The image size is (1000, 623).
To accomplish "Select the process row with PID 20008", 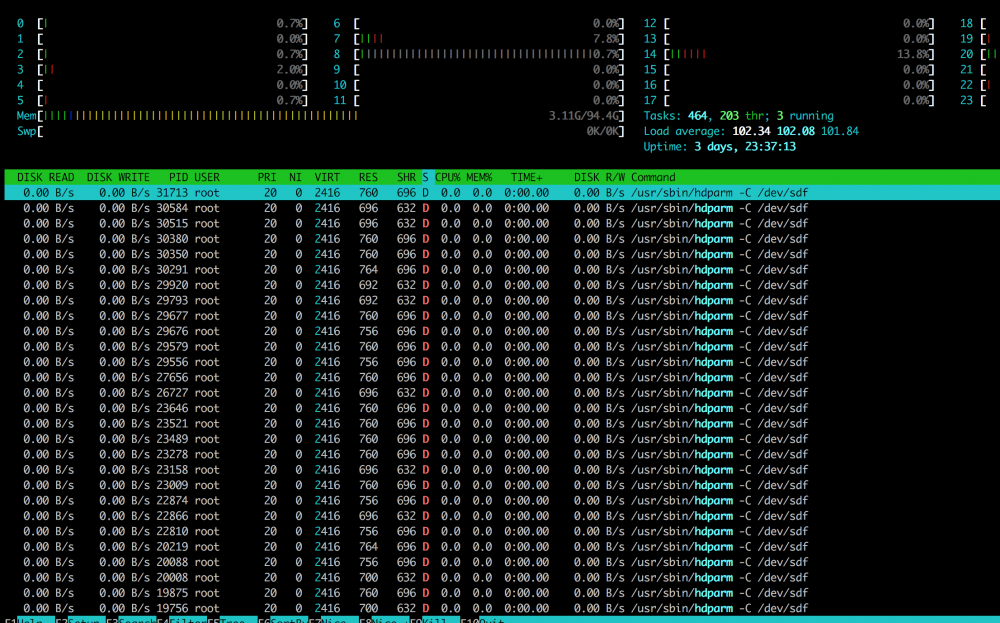I will pos(502,577).
